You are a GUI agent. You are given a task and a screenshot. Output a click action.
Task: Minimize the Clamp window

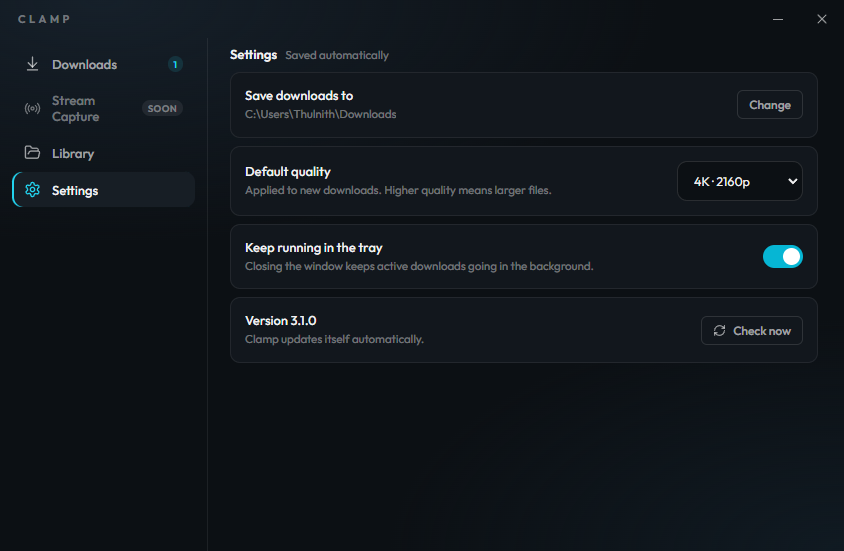pyautogui.click(x=778, y=19)
